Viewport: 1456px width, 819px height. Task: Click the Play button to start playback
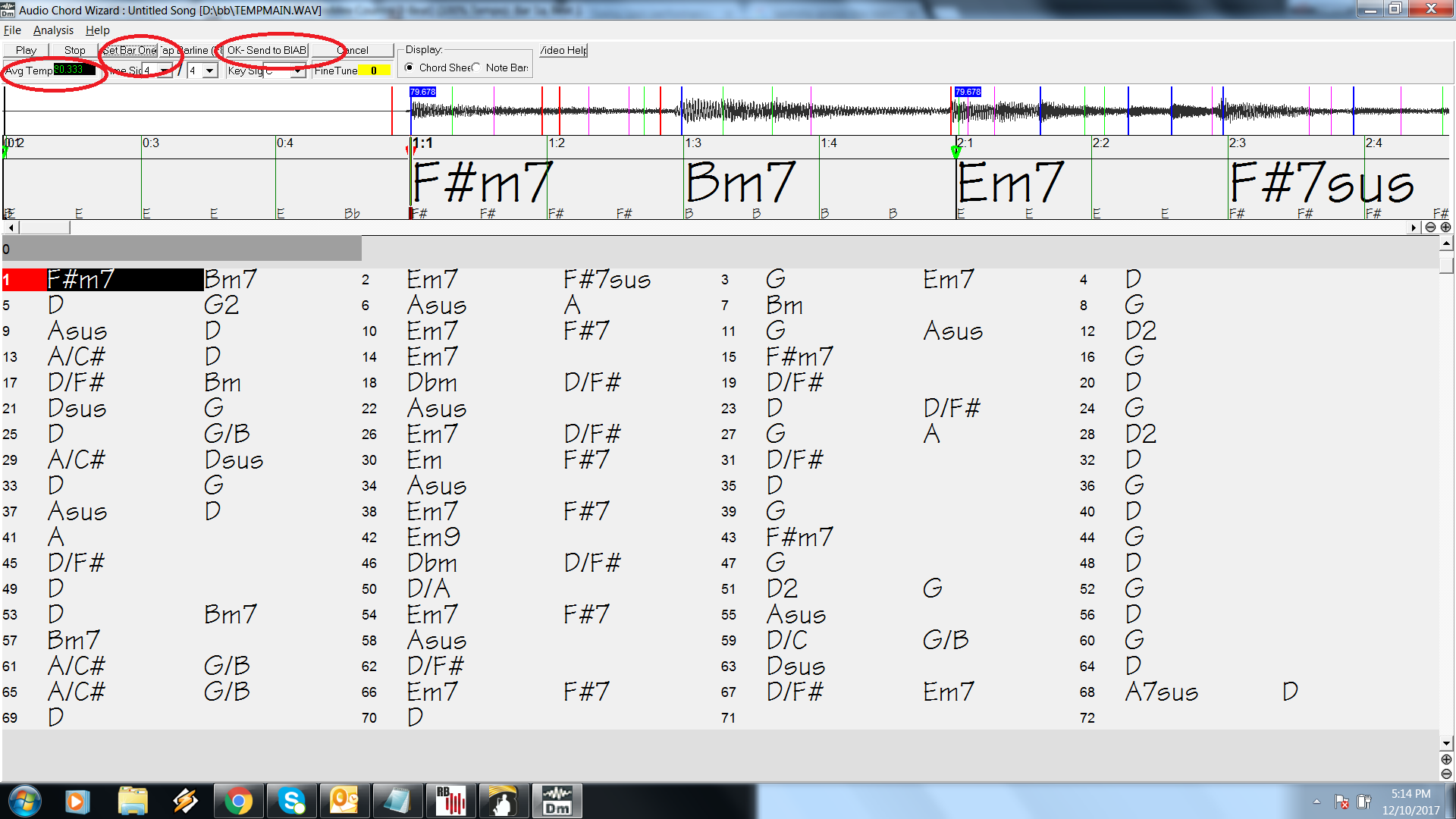[25, 50]
